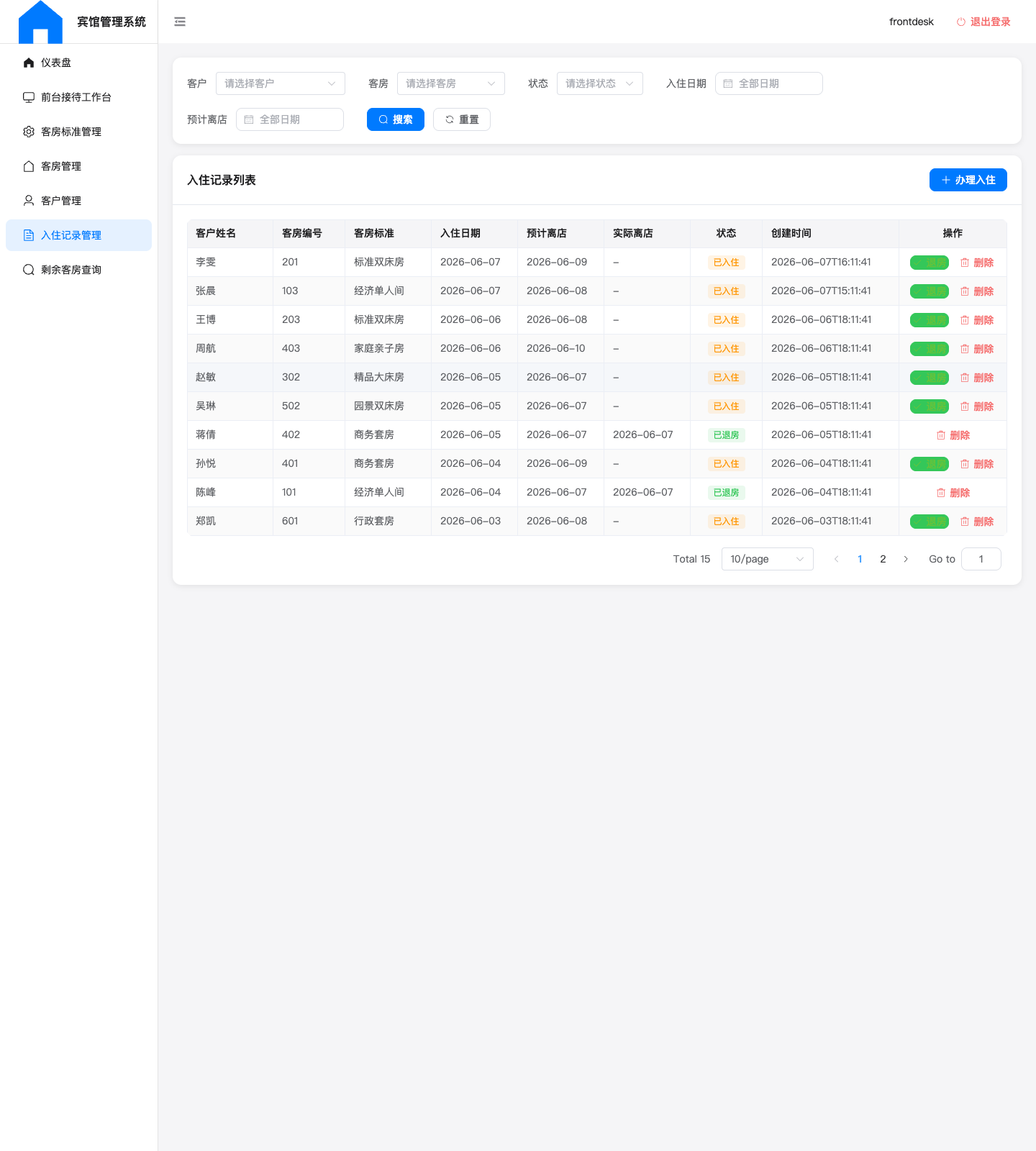Screen dimensions: 1036x1151
Task: Open the 预计离店 date picker field
Action: point(290,119)
